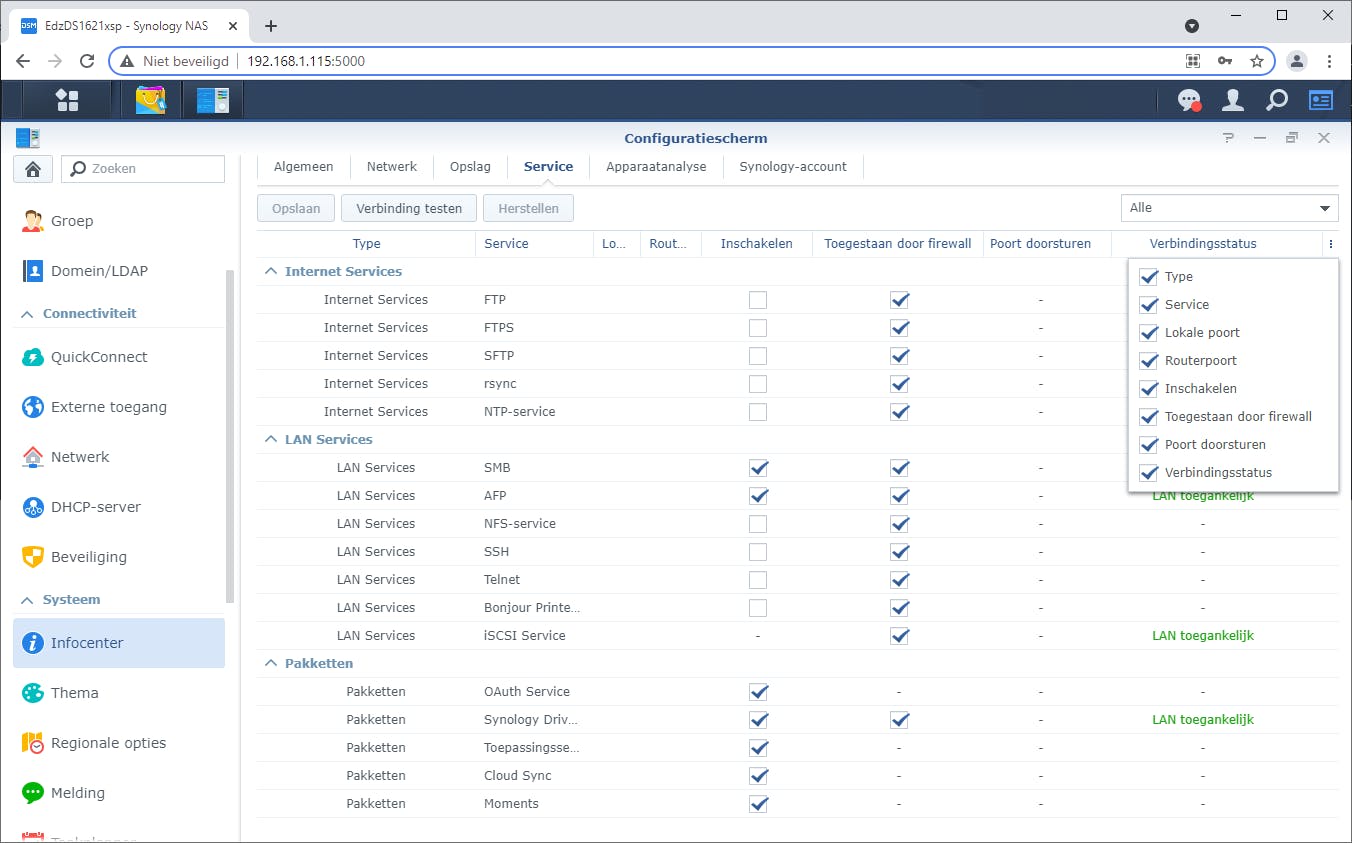Collapse the Pakketten group

(270, 664)
